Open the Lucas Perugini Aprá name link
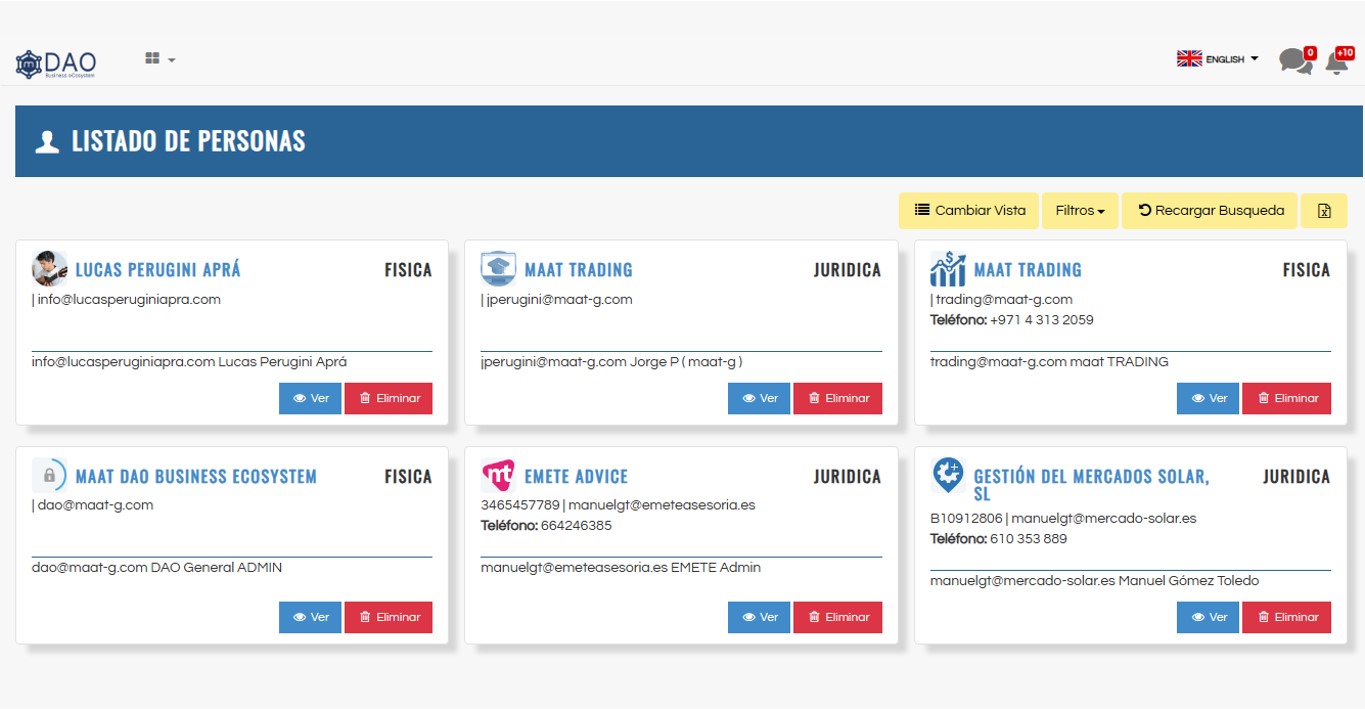This screenshot has height=709, width=1365. click(158, 270)
